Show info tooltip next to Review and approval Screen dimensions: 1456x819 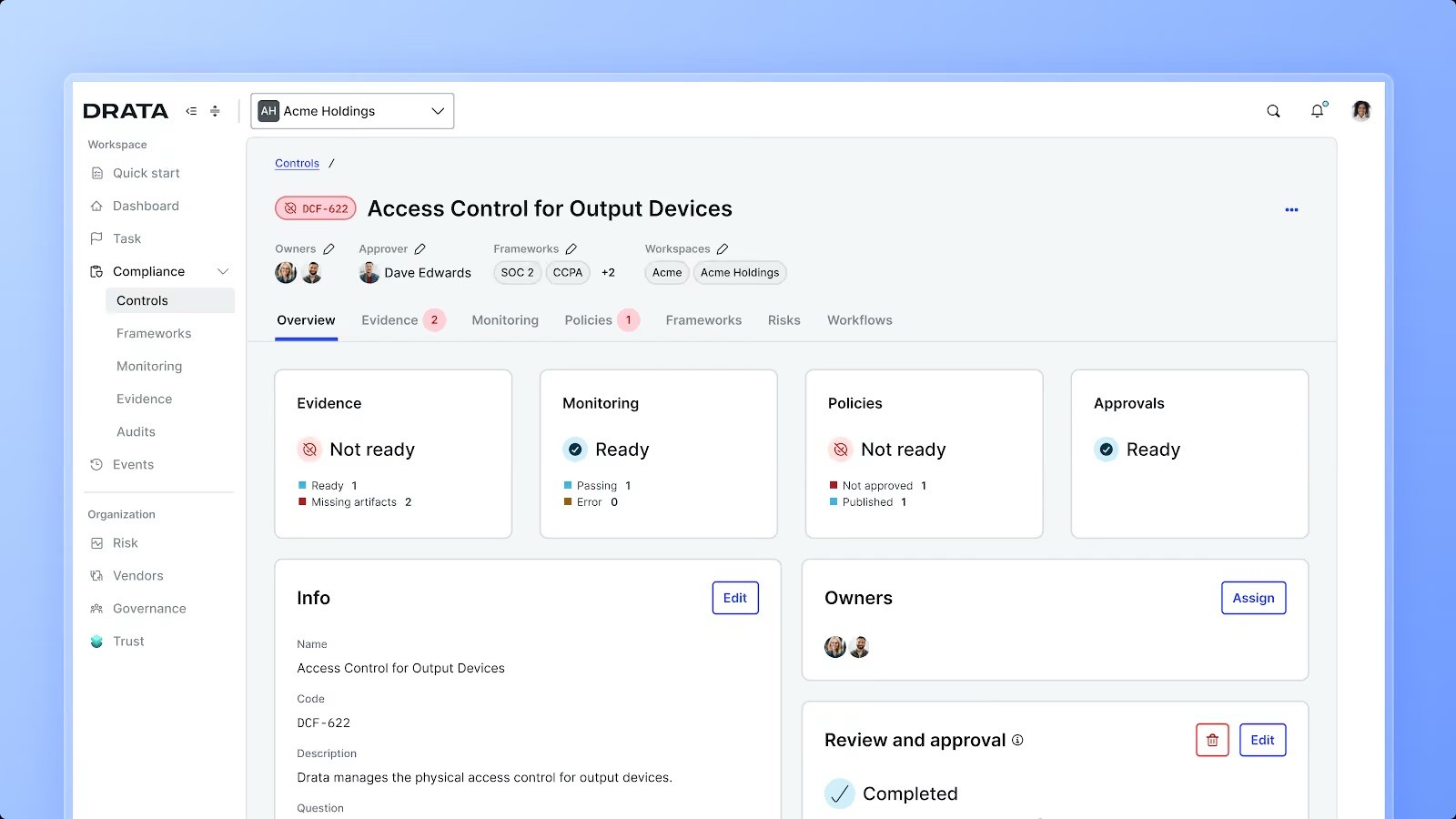pyautogui.click(x=1017, y=740)
